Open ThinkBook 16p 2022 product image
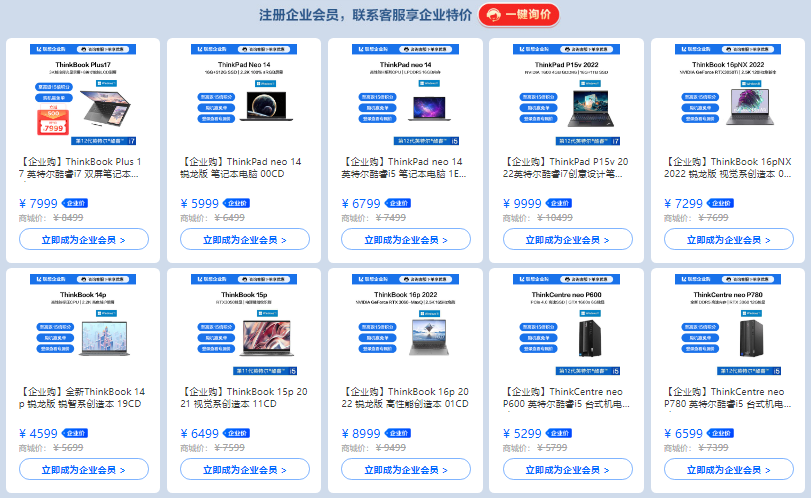 point(406,325)
